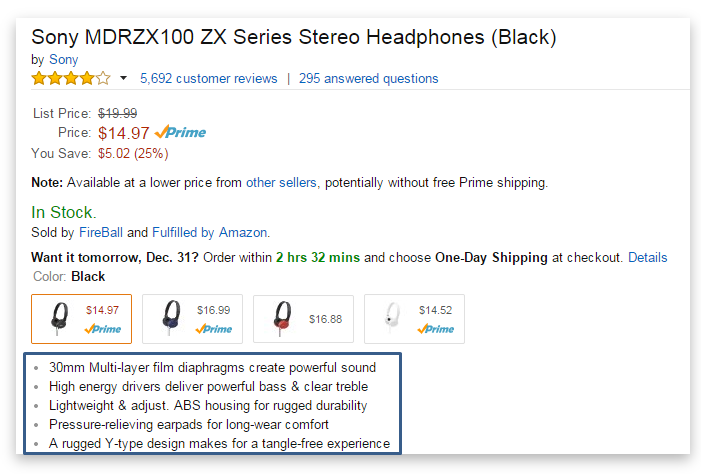Click the black headphones thumbnail image

59,318
